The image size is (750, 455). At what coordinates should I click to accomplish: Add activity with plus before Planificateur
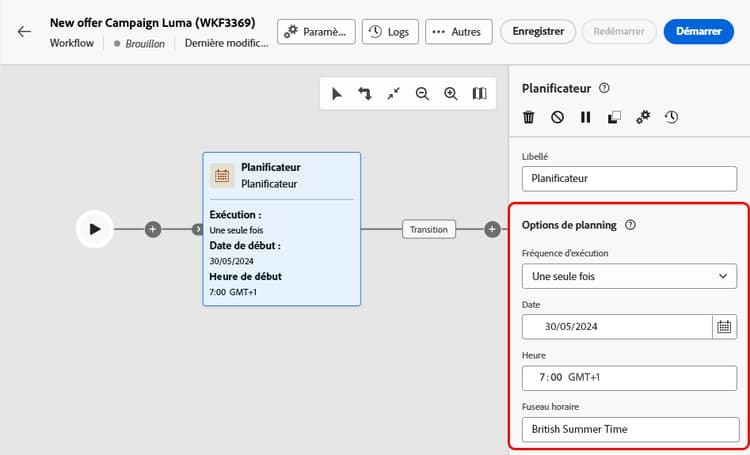click(153, 229)
